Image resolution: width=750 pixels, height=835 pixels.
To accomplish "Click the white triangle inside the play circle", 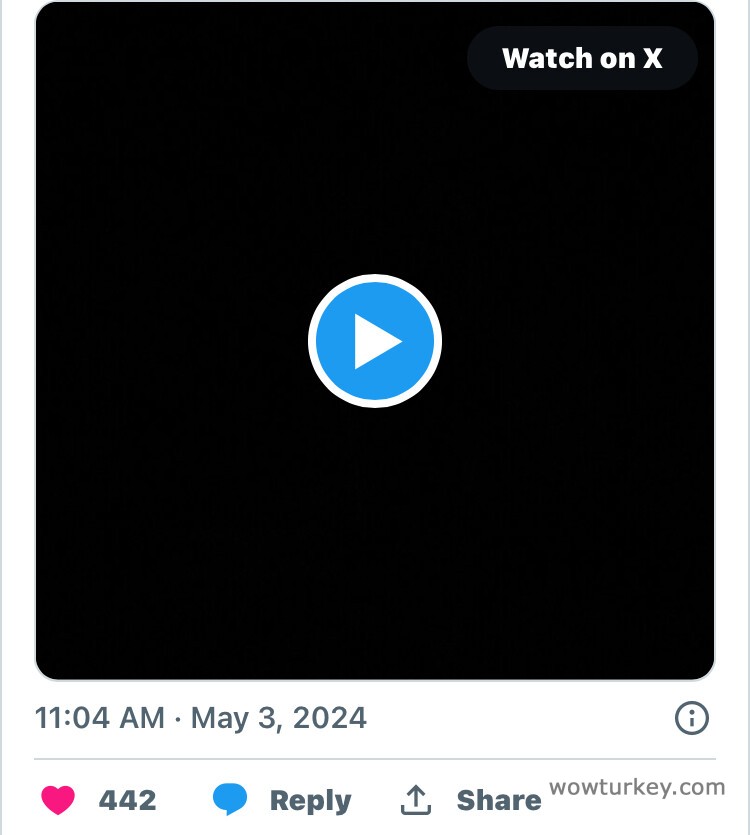I will point(377,342).
